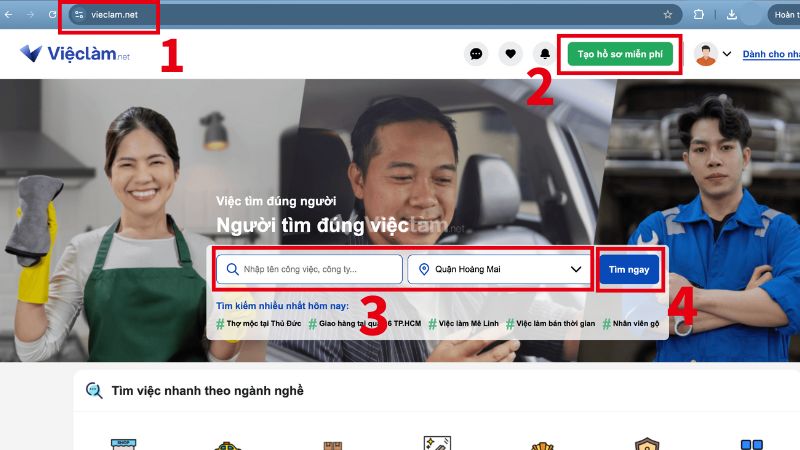Open the Quận Hoàng Mai location dropdown

pyautogui.click(x=499, y=269)
